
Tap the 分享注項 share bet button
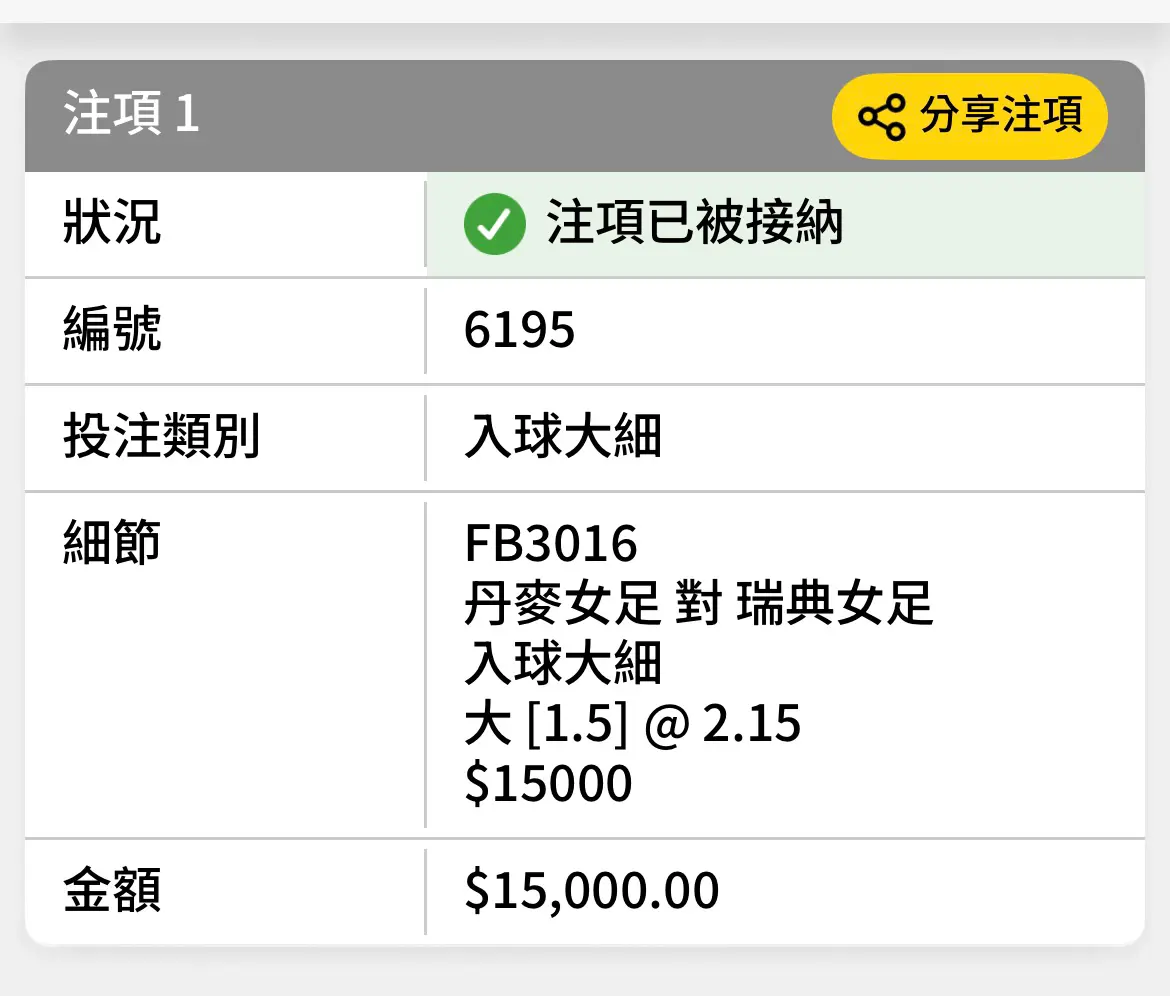point(969,116)
